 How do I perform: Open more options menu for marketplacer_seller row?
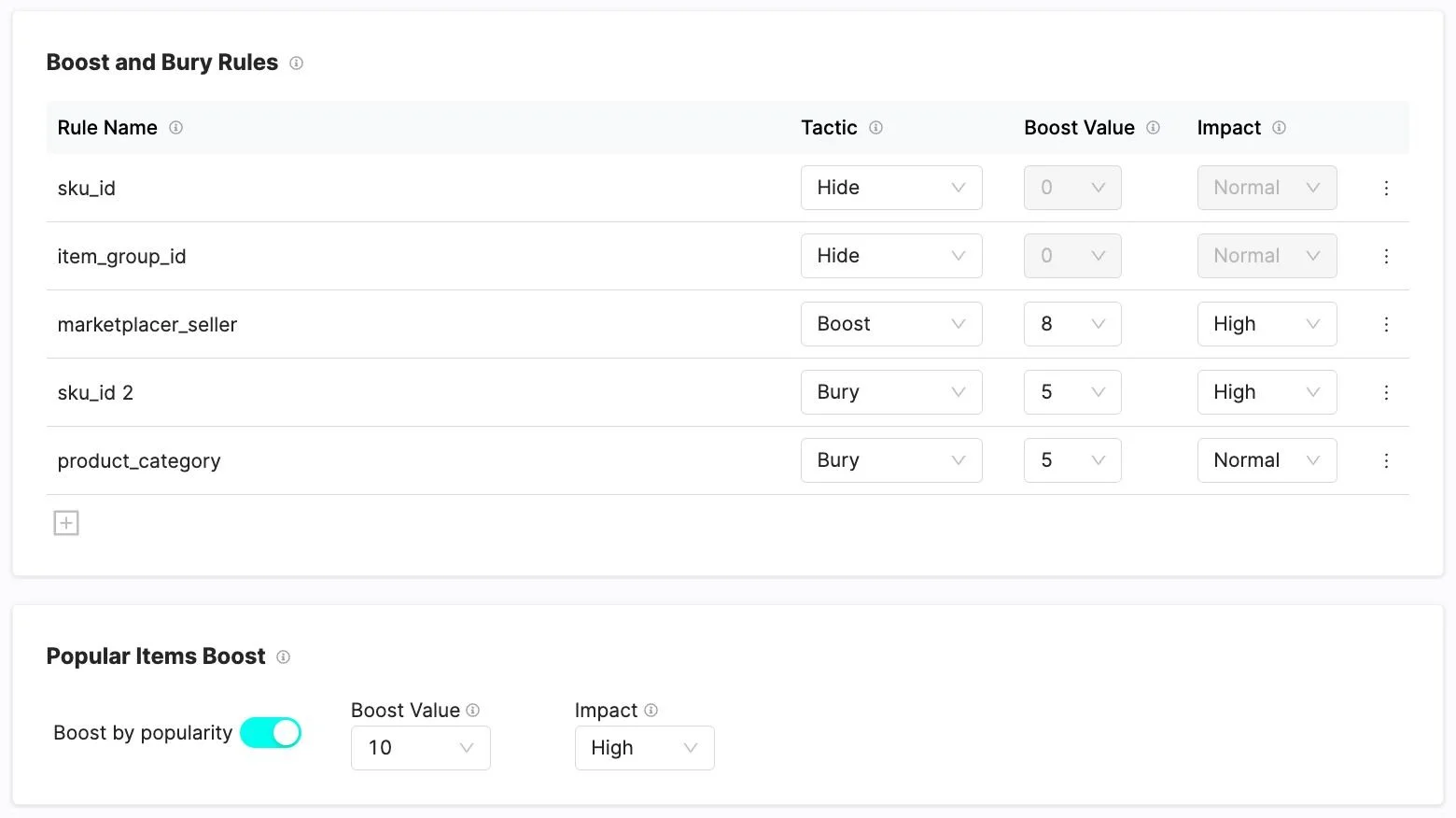coord(1386,324)
